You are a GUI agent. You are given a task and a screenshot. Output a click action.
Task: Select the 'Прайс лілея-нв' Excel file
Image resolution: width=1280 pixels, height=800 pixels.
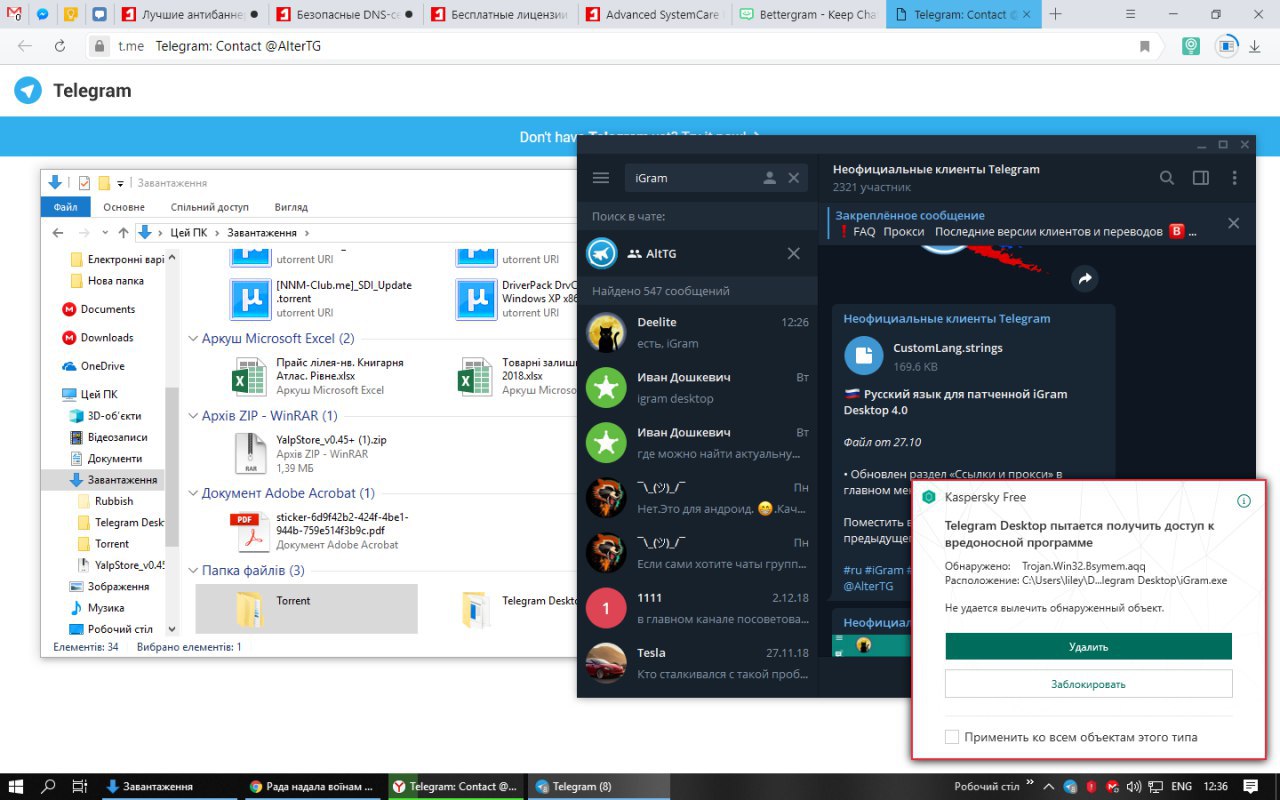(x=306, y=376)
